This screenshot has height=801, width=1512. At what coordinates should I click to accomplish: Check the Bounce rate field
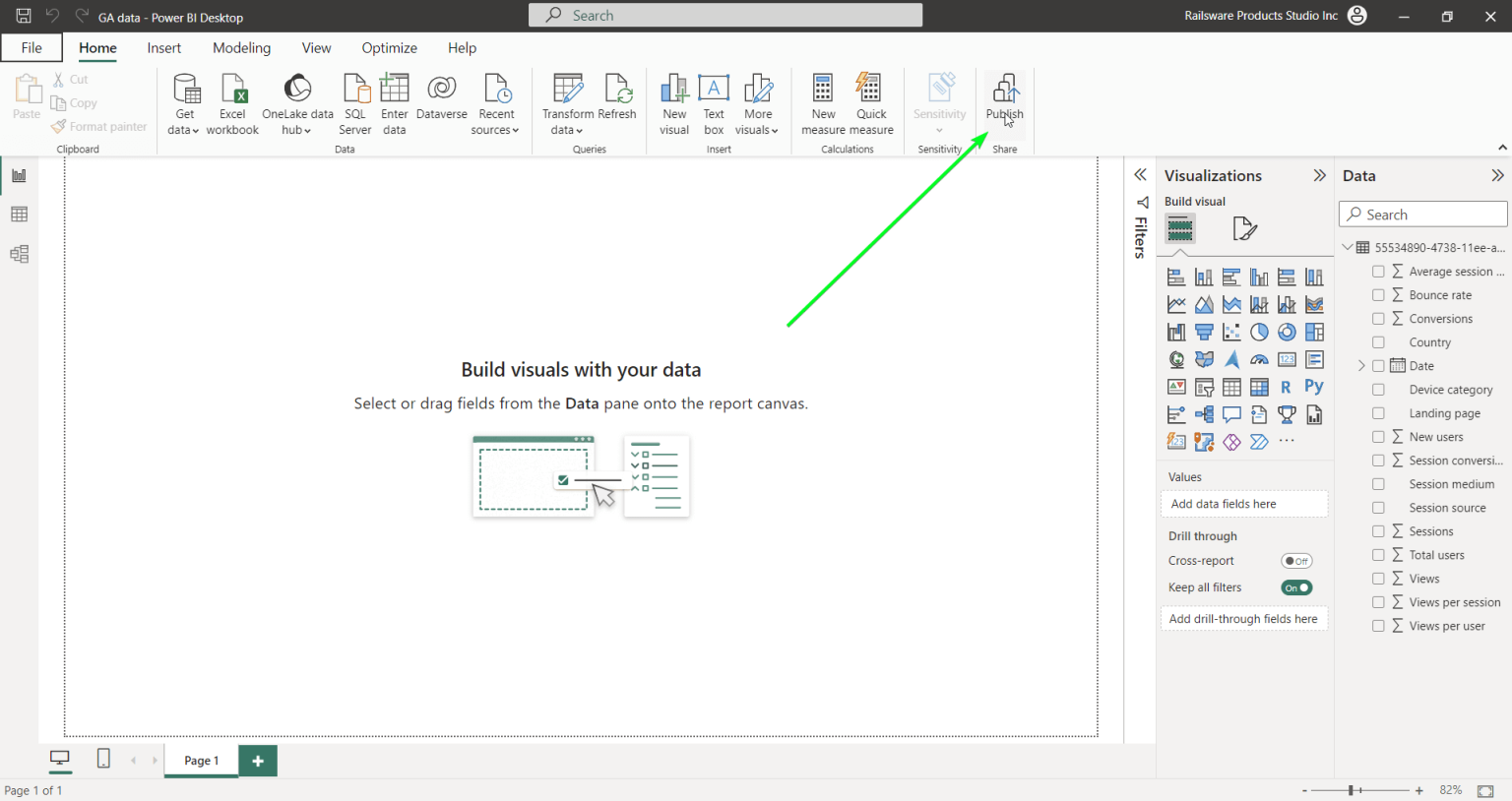point(1378,294)
